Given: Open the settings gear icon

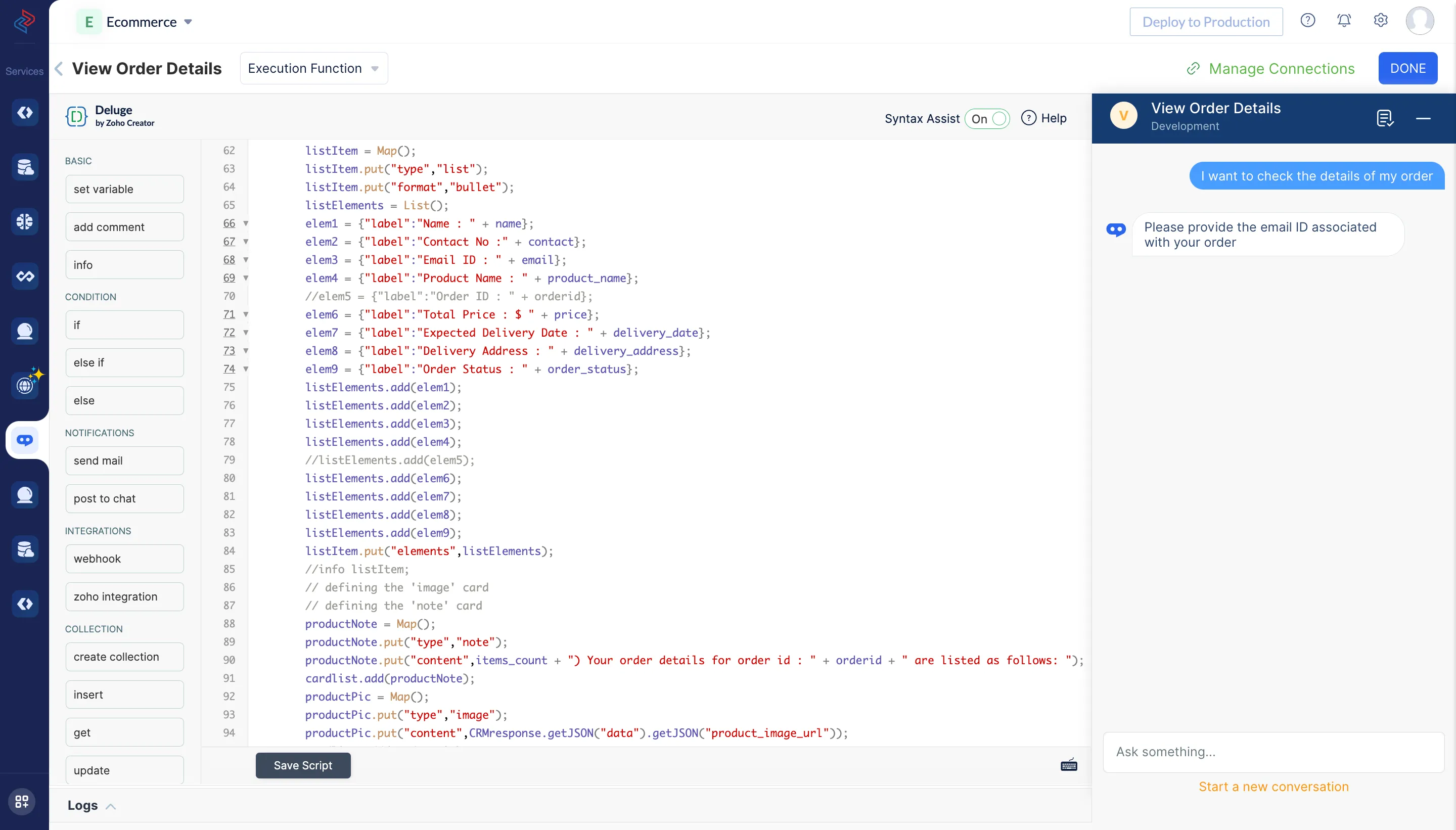Looking at the screenshot, I should (x=1380, y=21).
